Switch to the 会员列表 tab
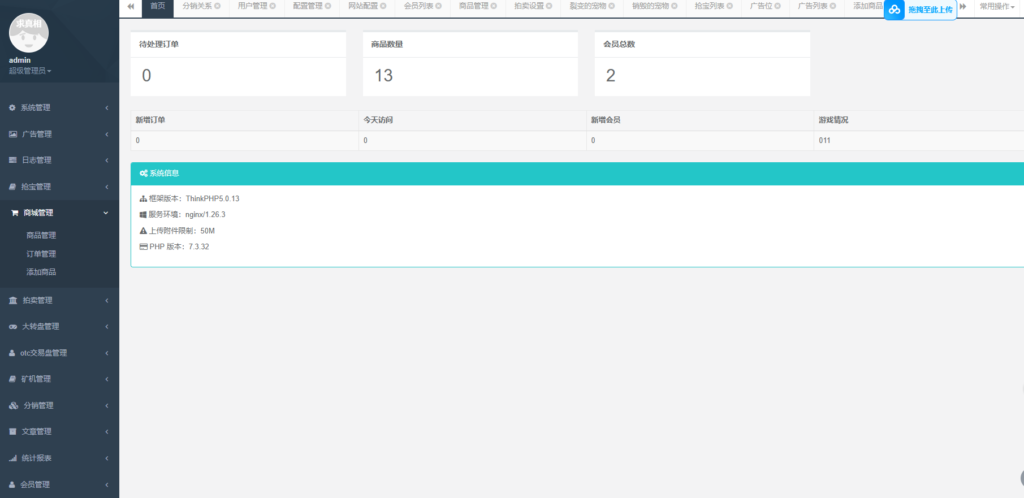 pos(421,6)
